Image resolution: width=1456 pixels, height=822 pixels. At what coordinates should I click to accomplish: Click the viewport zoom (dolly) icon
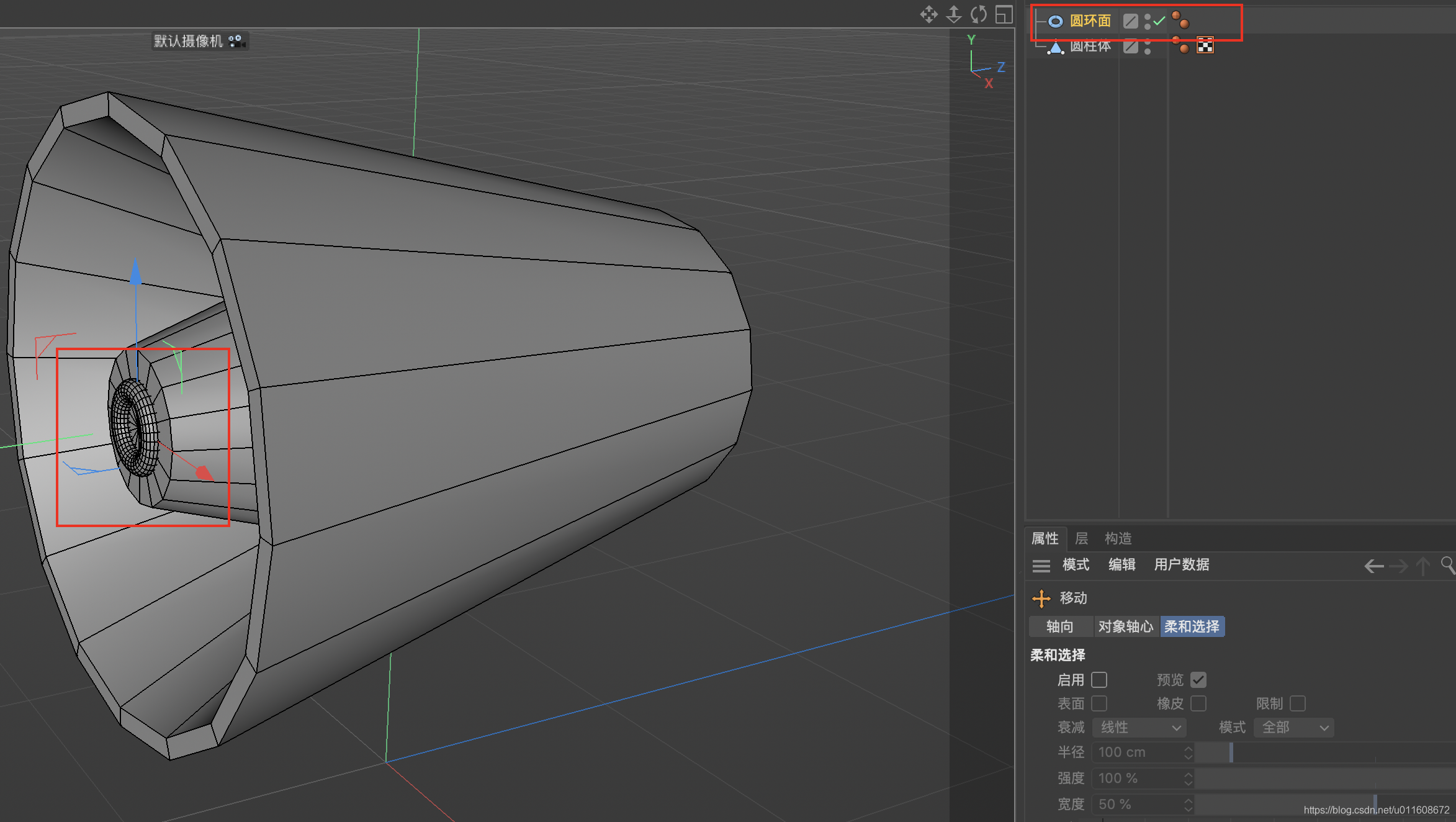[x=954, y=14]
